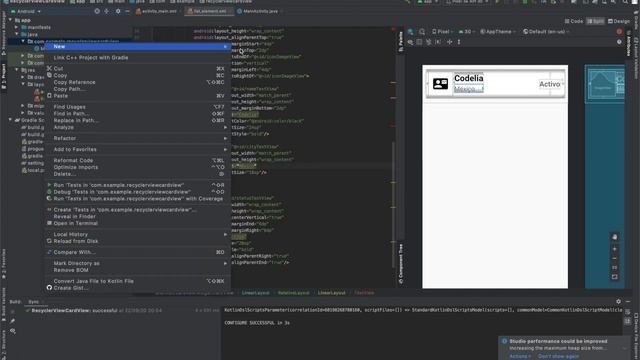Click the help question mark icon
640x360 pixels.
point(619,42)
